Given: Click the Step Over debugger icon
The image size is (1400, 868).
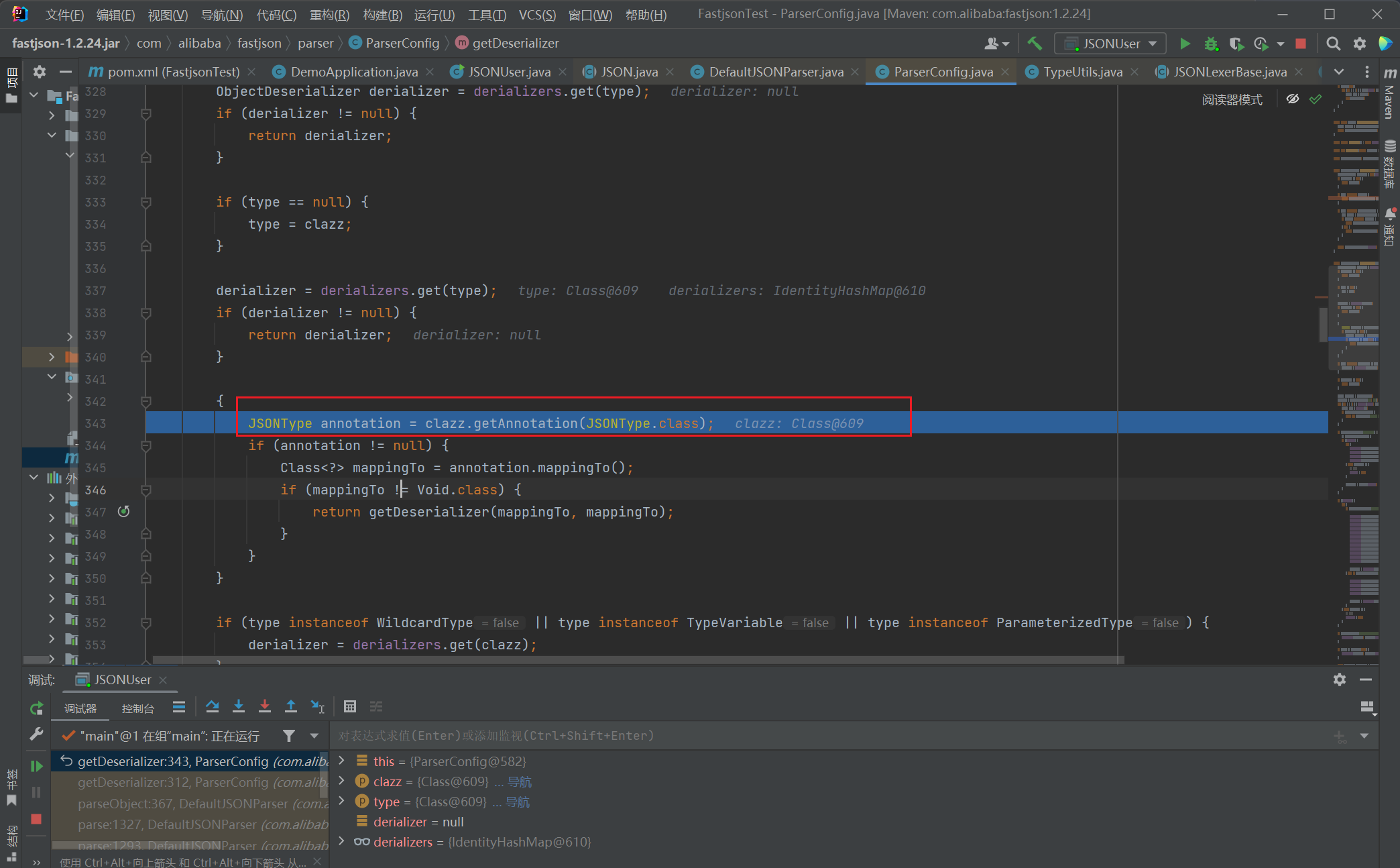Looking at the screenshot, I should pos(213,706).
